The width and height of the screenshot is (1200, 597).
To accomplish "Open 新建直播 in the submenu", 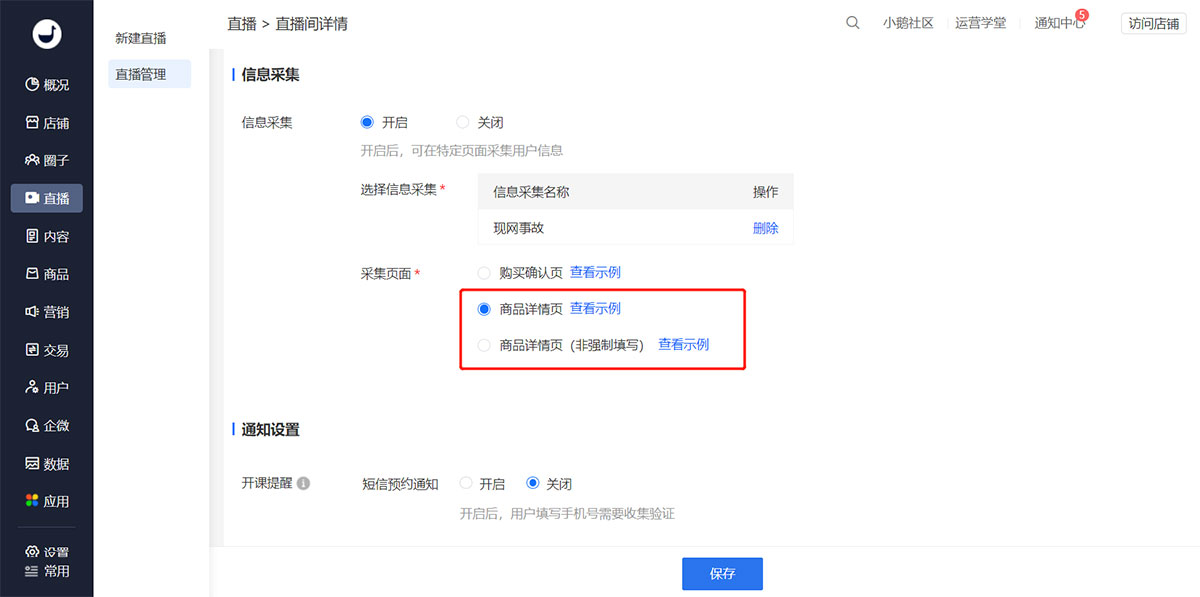I will click(141, 38).
